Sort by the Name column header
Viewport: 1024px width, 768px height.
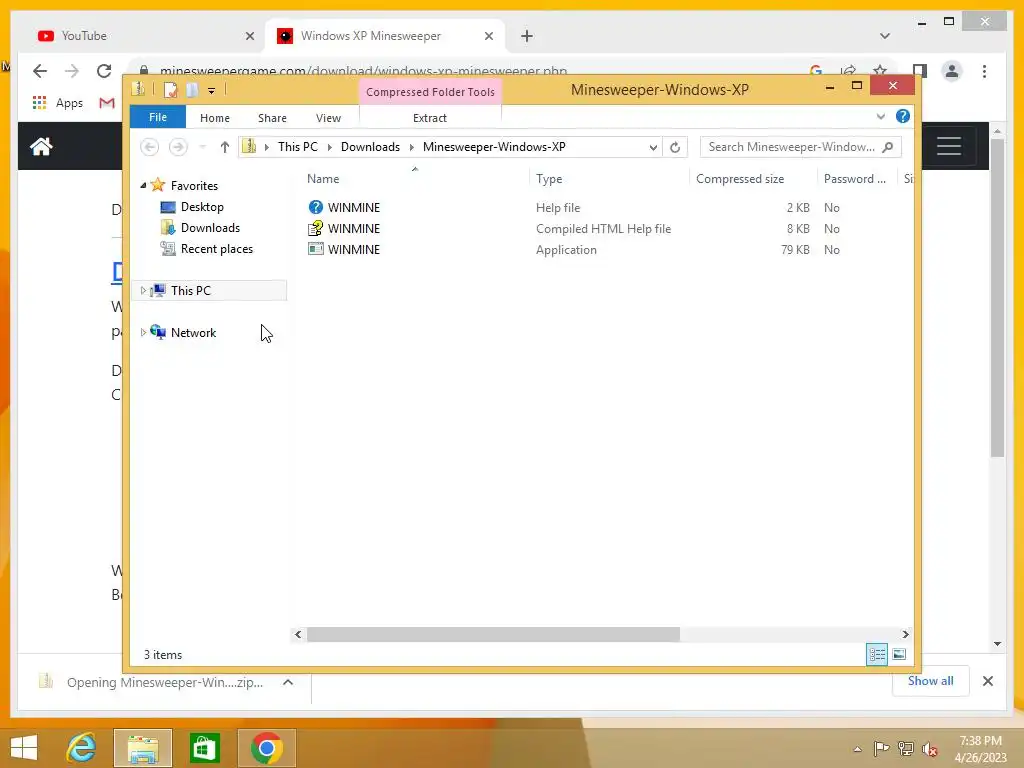click(x=323, y=179)
